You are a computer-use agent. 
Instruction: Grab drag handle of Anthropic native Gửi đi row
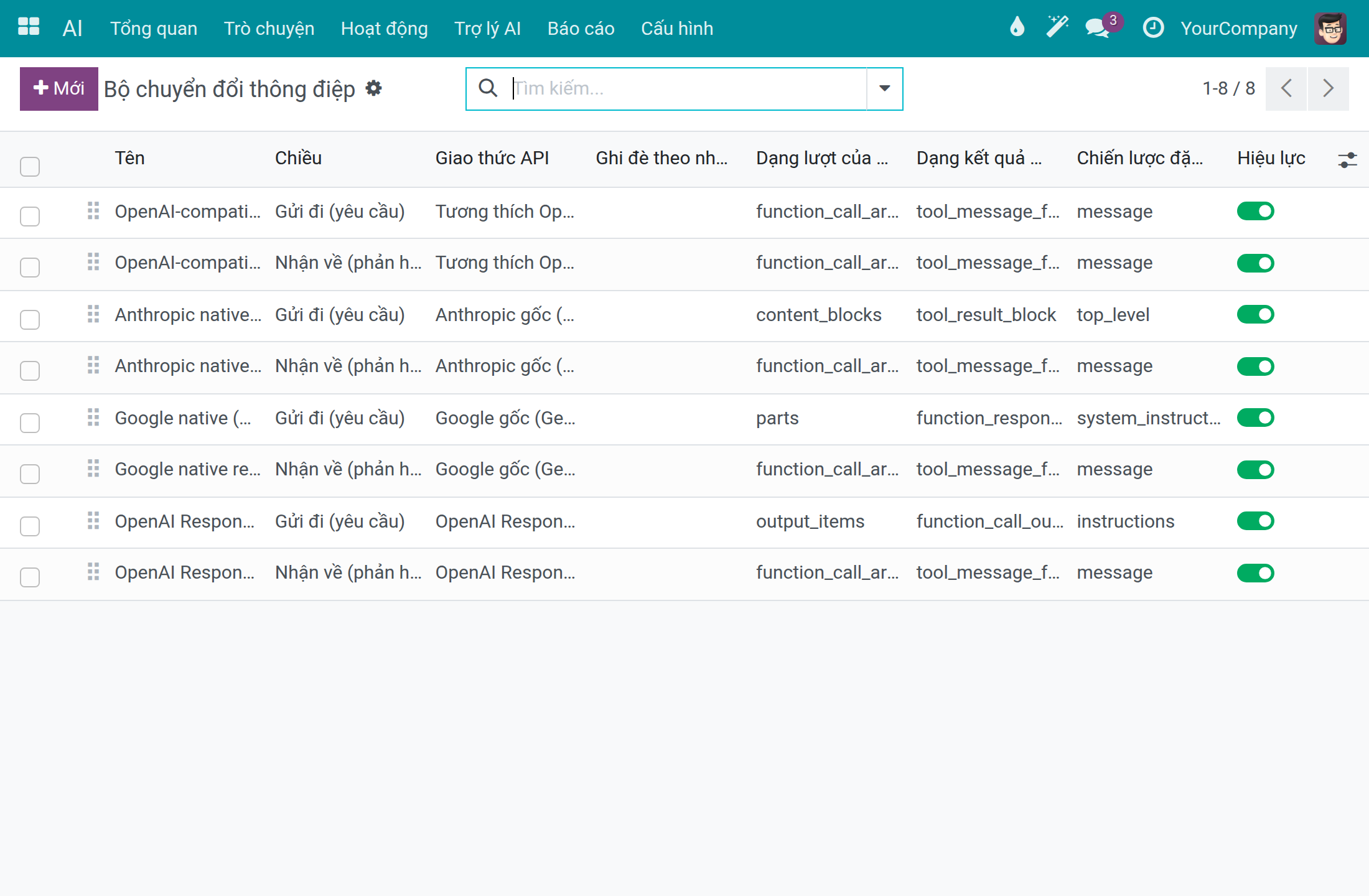tap(93, 314)
